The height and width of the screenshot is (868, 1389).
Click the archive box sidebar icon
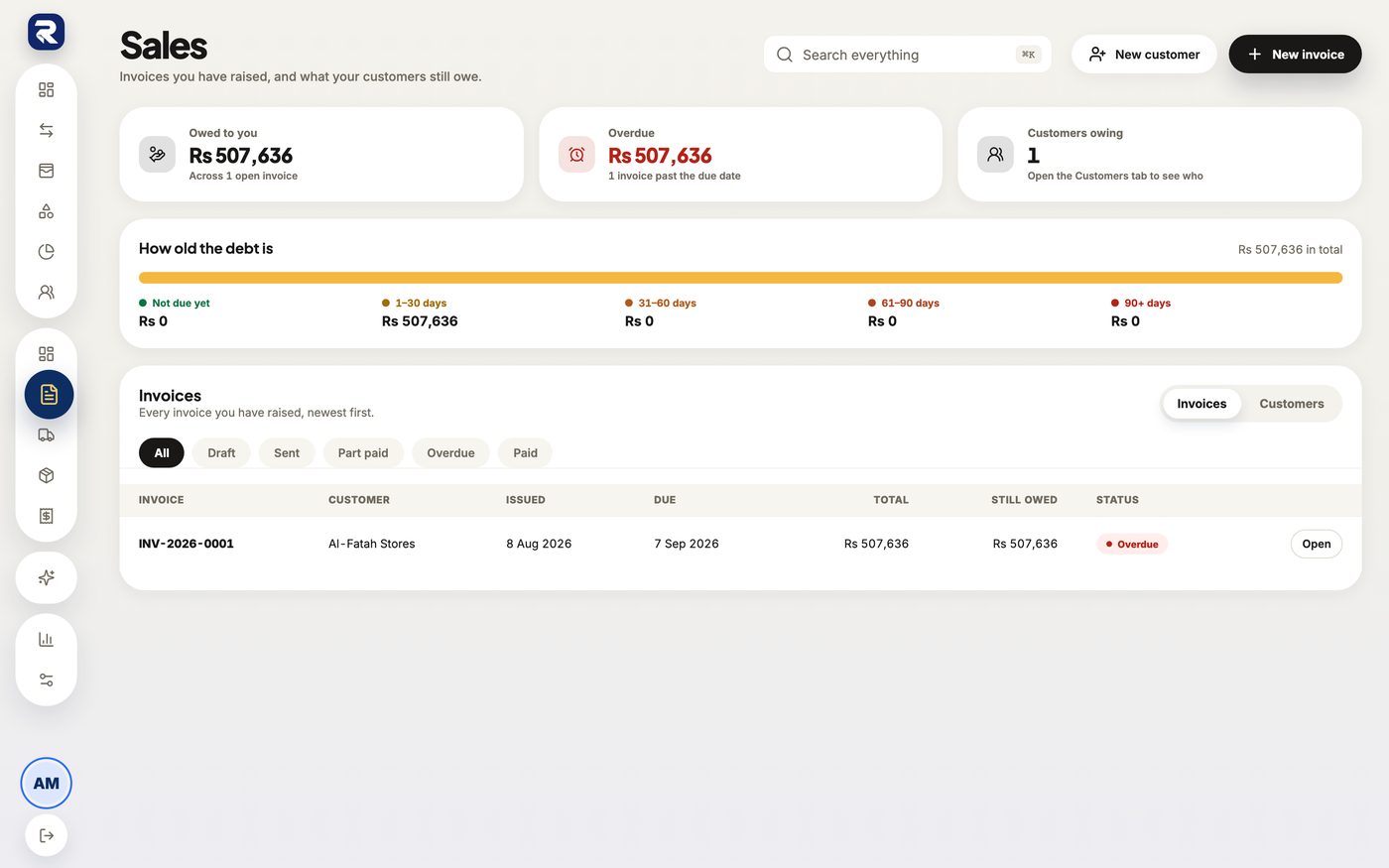(46, 171)
